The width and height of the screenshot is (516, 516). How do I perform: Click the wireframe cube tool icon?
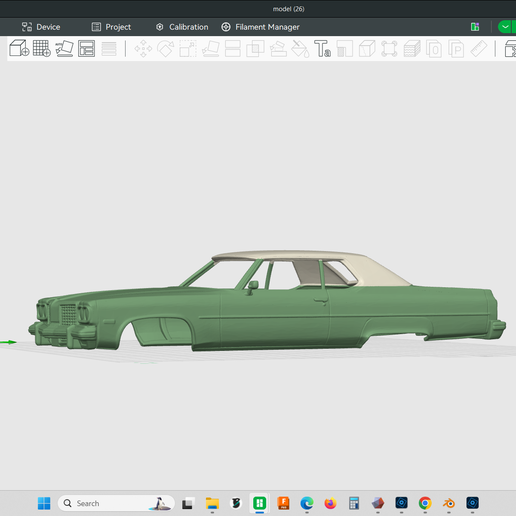pos(367,49)
